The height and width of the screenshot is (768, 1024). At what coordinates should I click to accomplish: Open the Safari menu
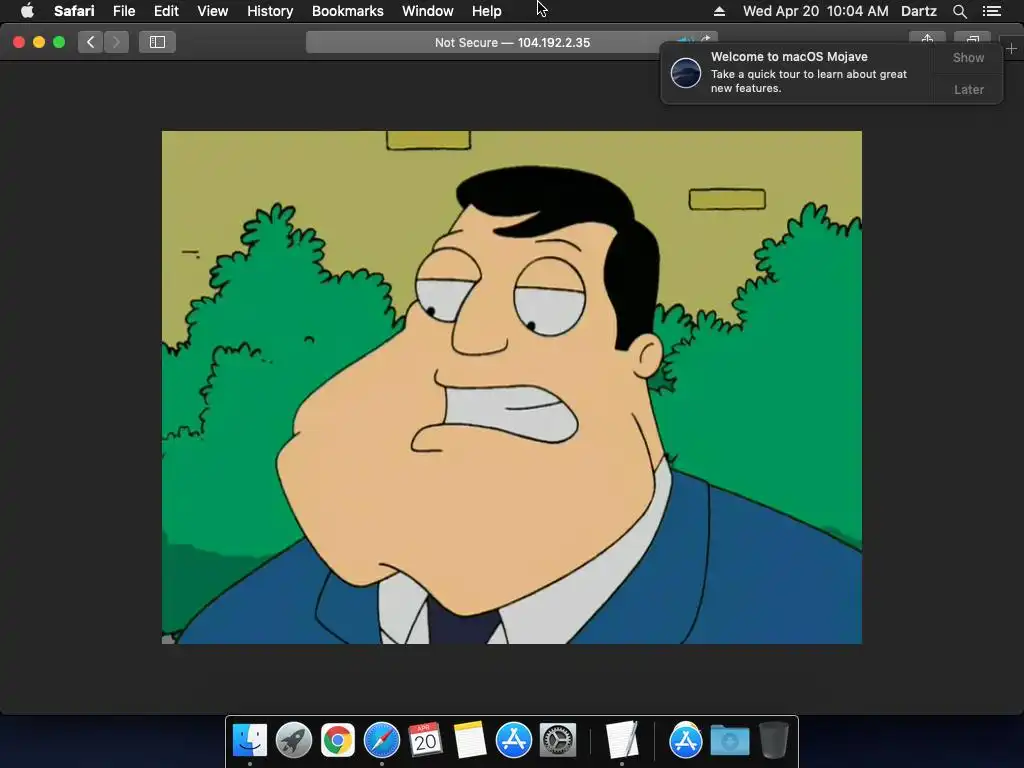(x=74, y=11)
